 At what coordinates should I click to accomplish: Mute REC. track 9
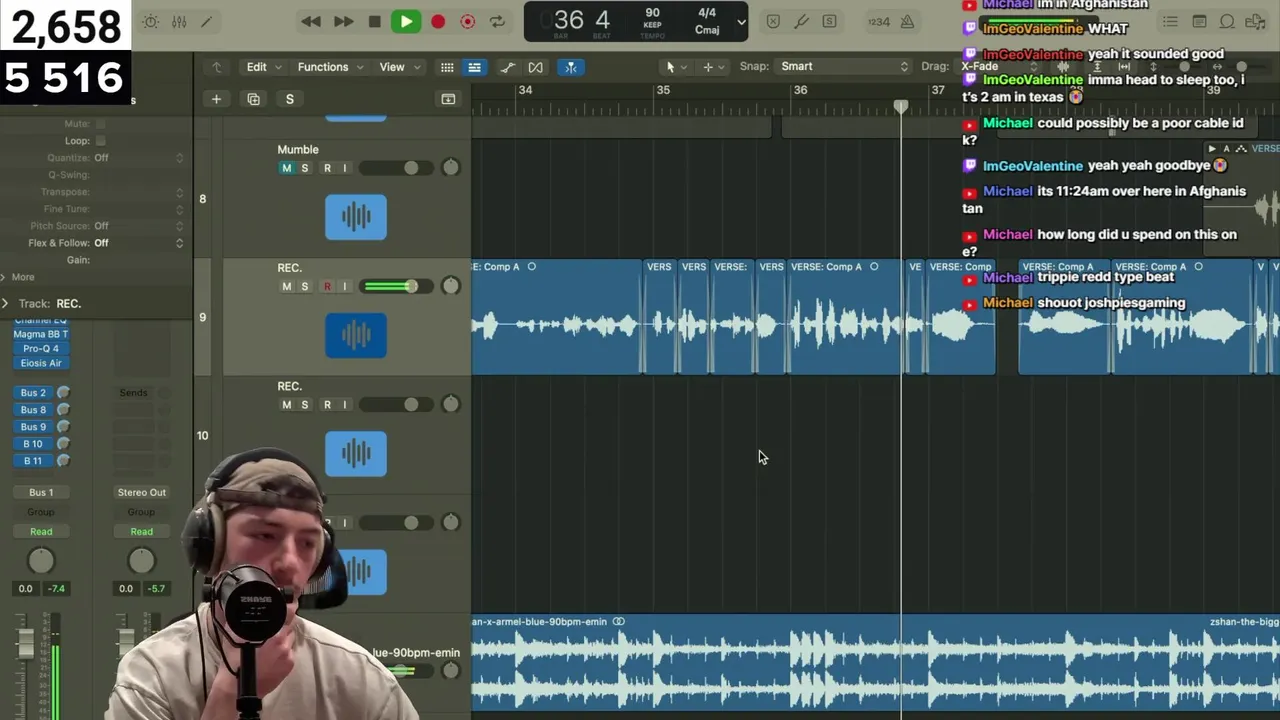(x=287, y=286)
